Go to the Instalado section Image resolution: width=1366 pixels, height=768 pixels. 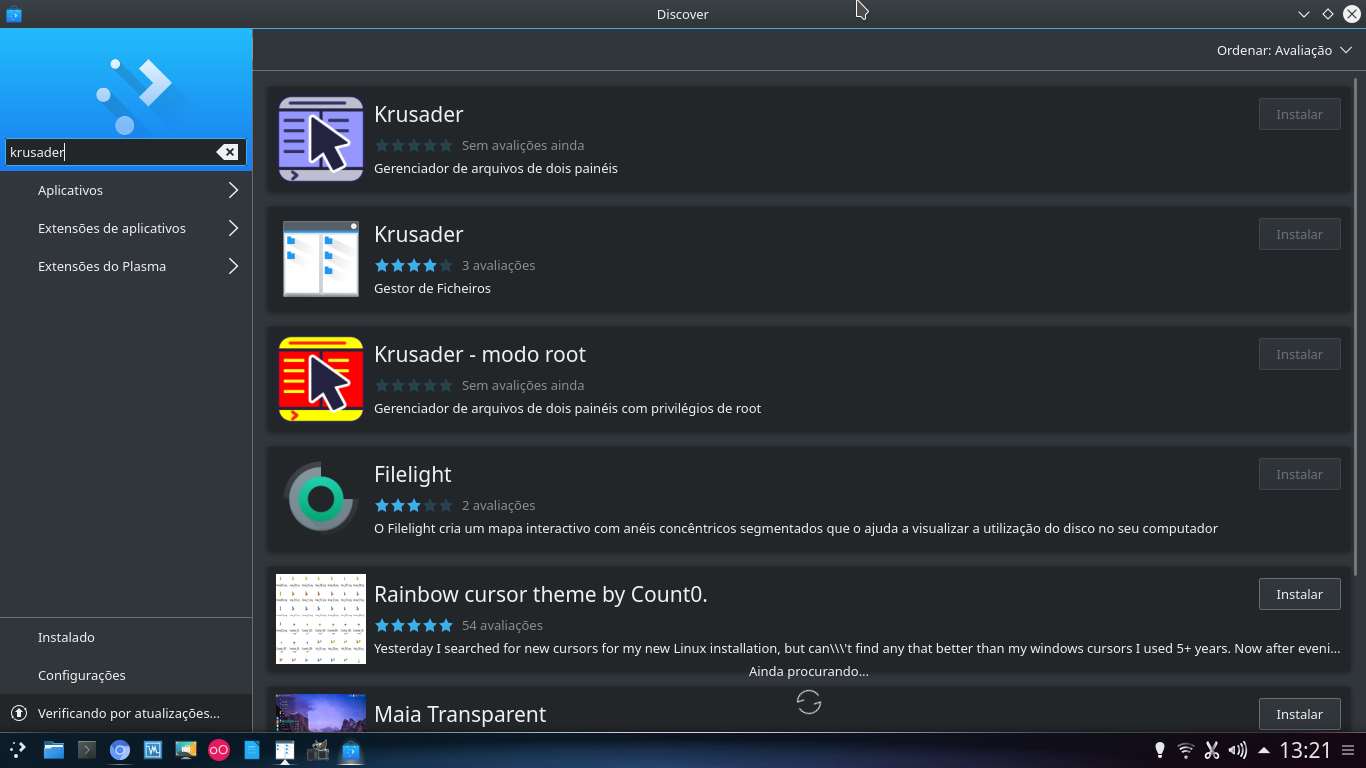point(65,637)
